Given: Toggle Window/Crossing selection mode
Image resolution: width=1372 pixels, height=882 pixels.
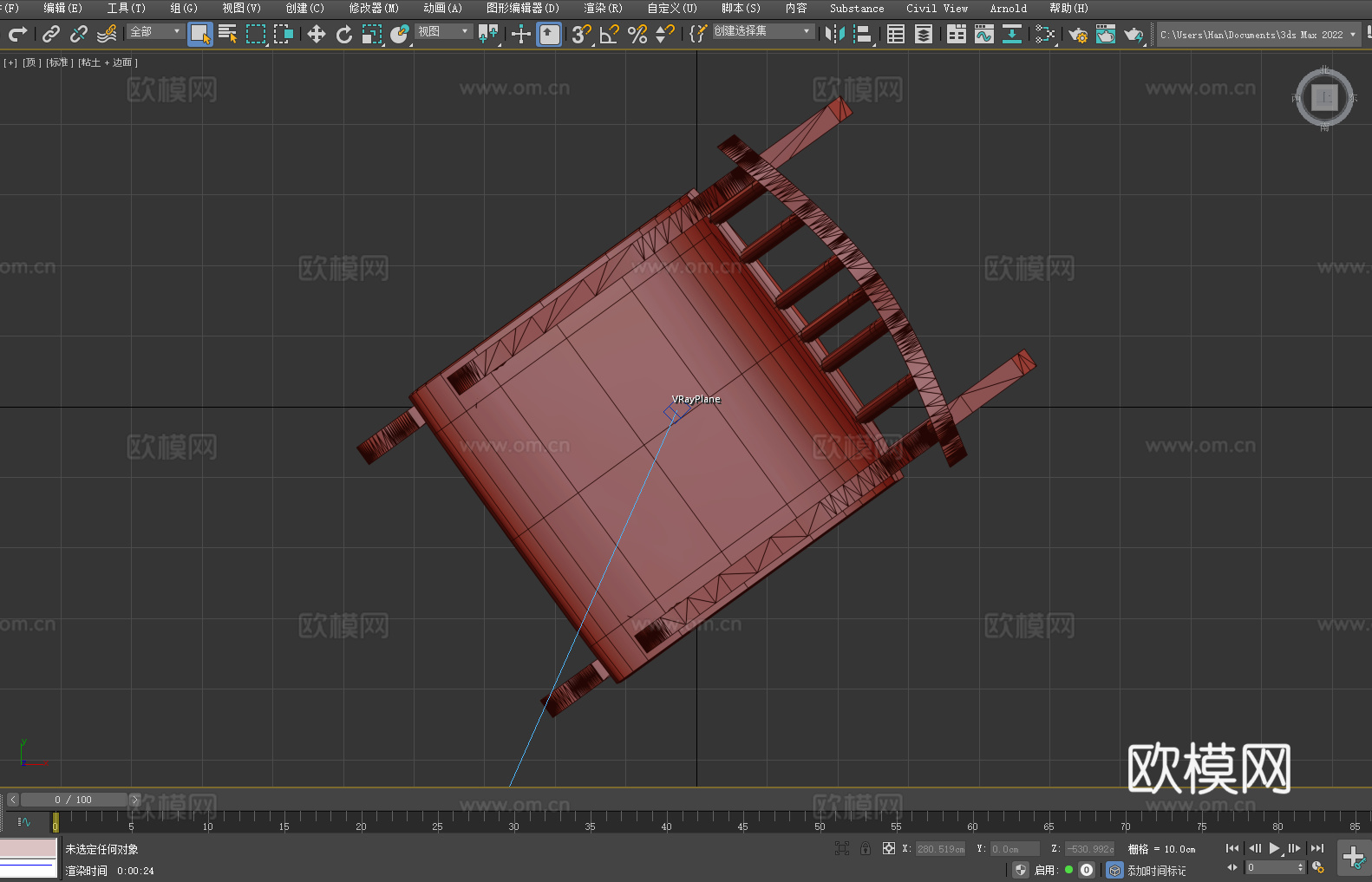Looking at the screenshot, I should coord(284,34).
